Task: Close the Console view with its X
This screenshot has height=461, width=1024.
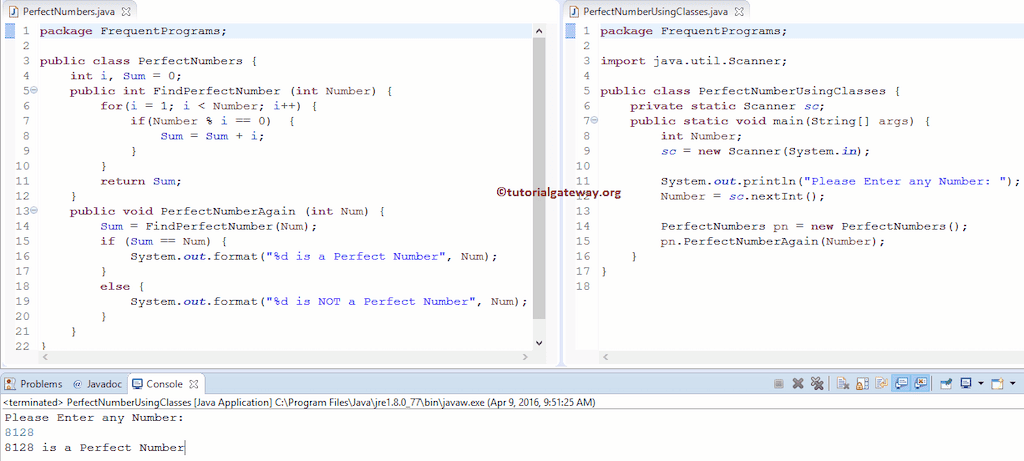Action: (x=193, y=384)
